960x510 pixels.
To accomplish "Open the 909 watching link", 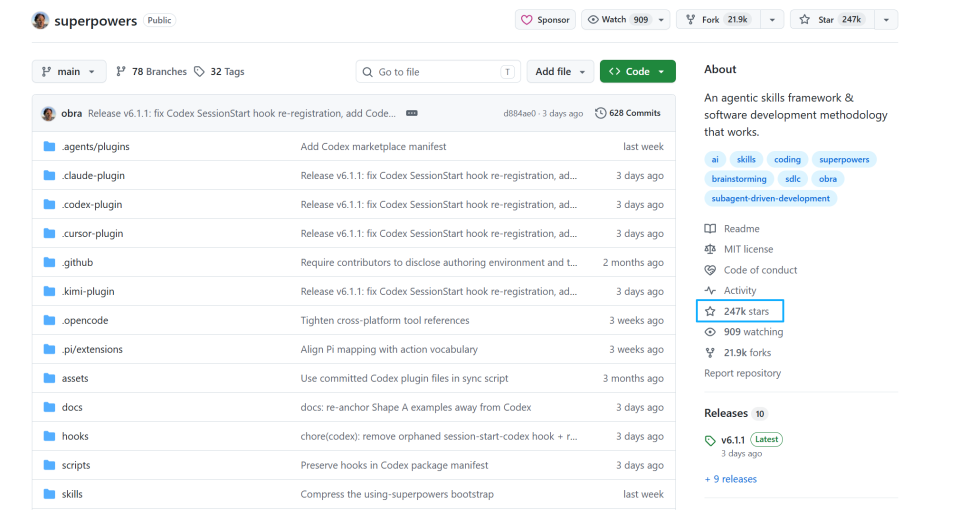I will coord(744,332).
